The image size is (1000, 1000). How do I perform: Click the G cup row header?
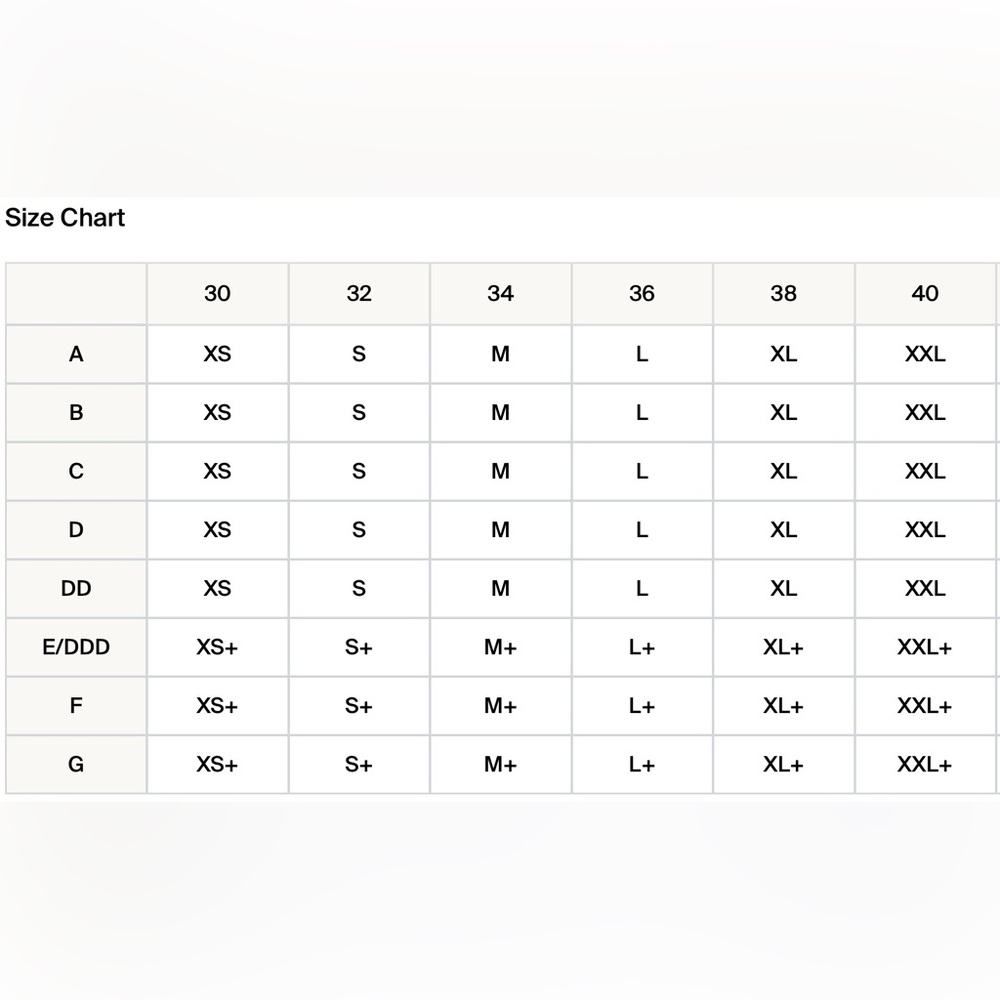(x=76, y=765)
